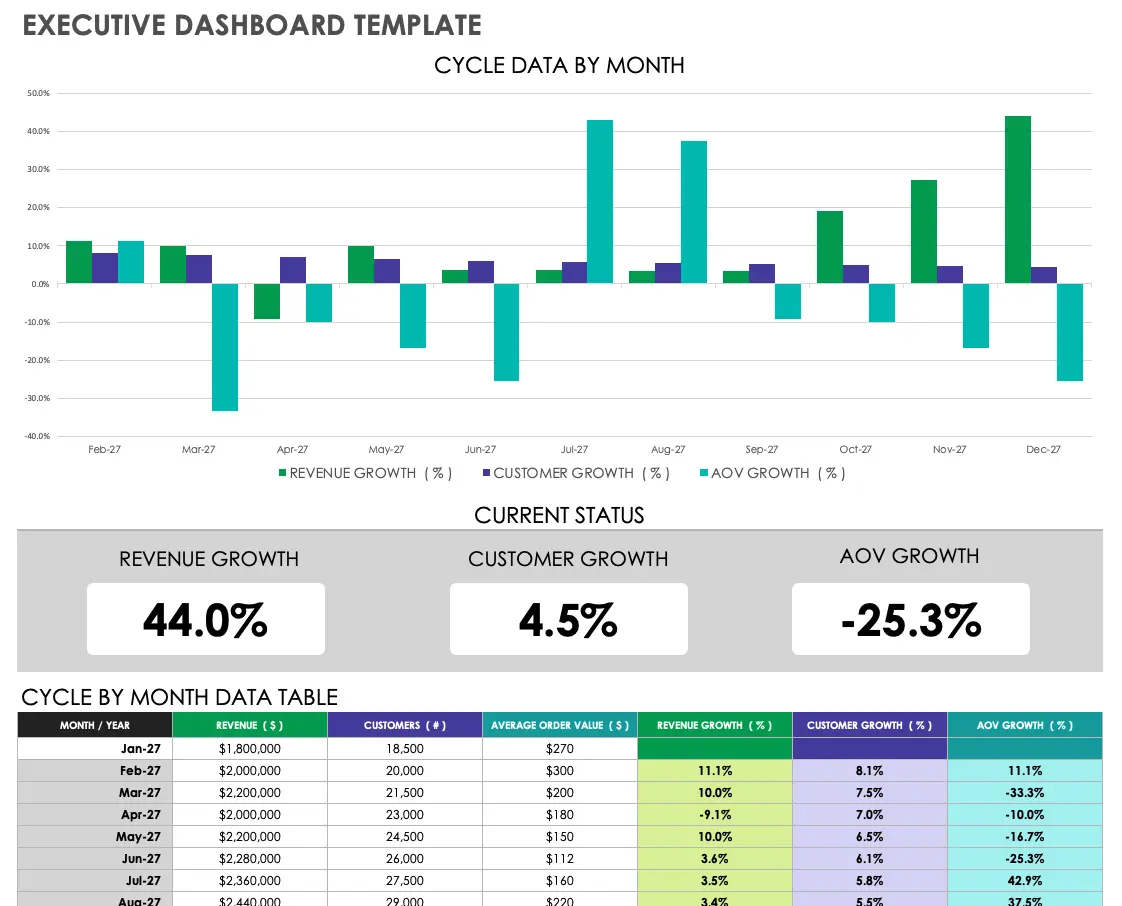Select the CURRENT STATUS section heading
The image size is (1122, 906).
559,515
